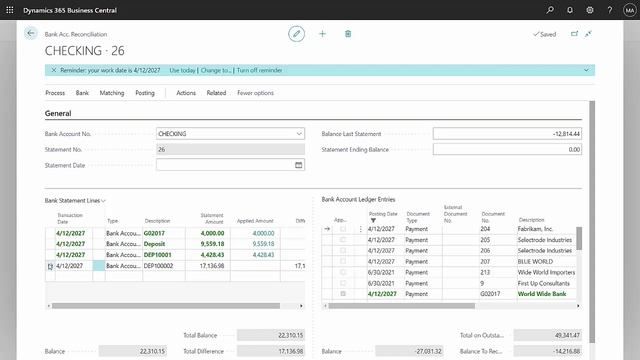Toggle Applied checkbox for document 205

(x=343, y=240)
